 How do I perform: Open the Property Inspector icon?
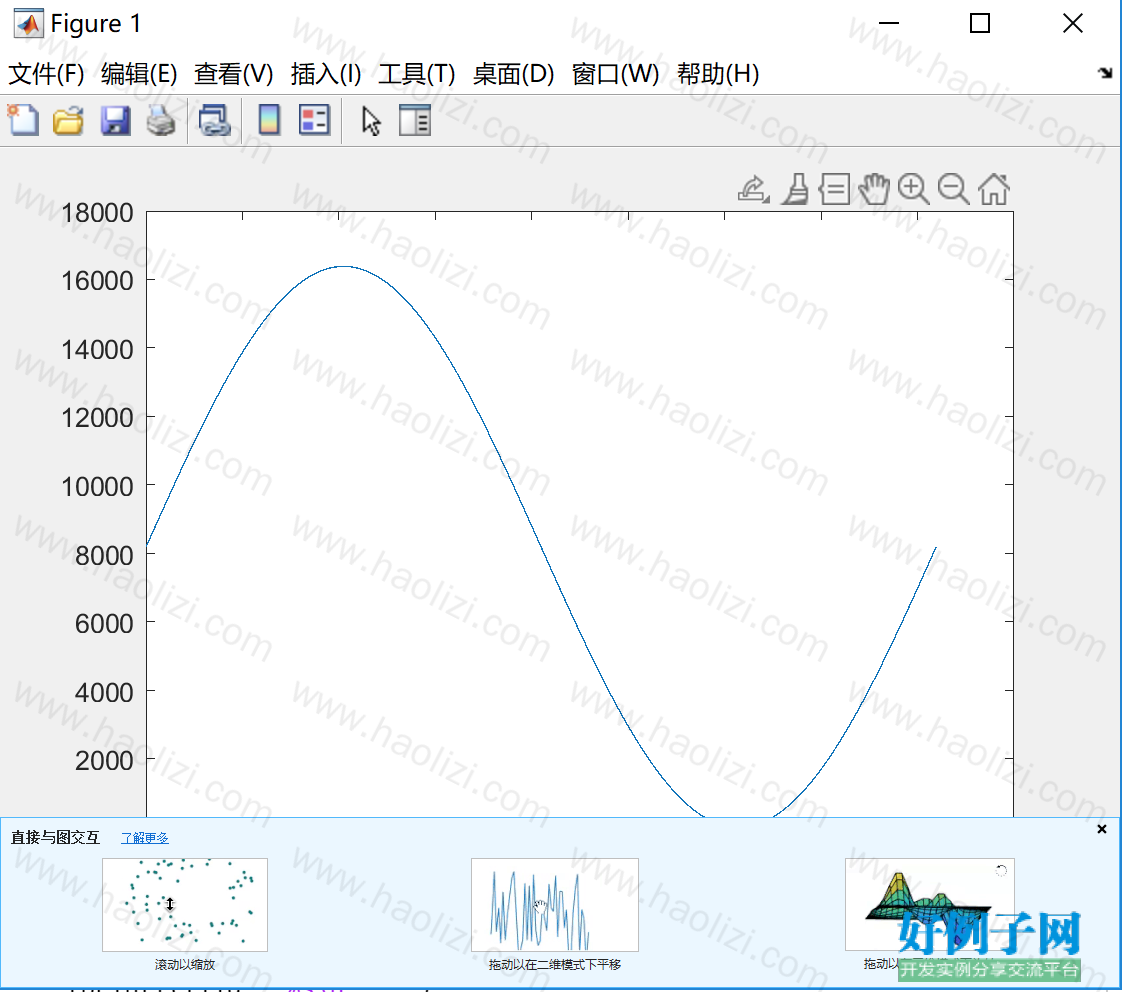pos(415,120)
